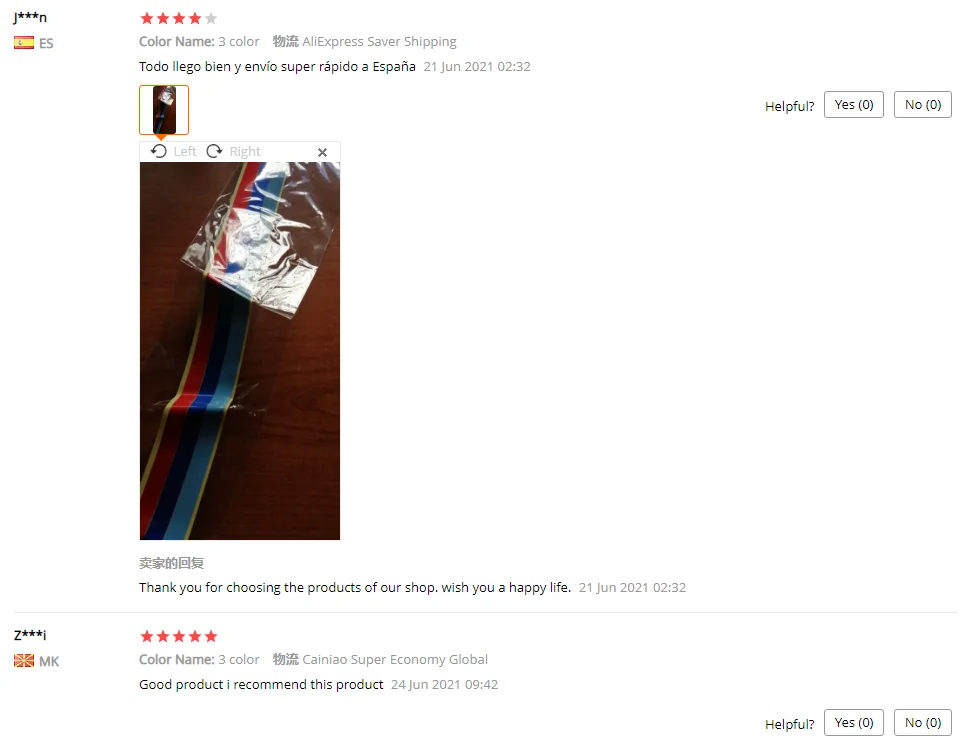Click the Cainiao Super Economy Global text
This screenshot has height=742, width=968.
[x=395, y=659]
